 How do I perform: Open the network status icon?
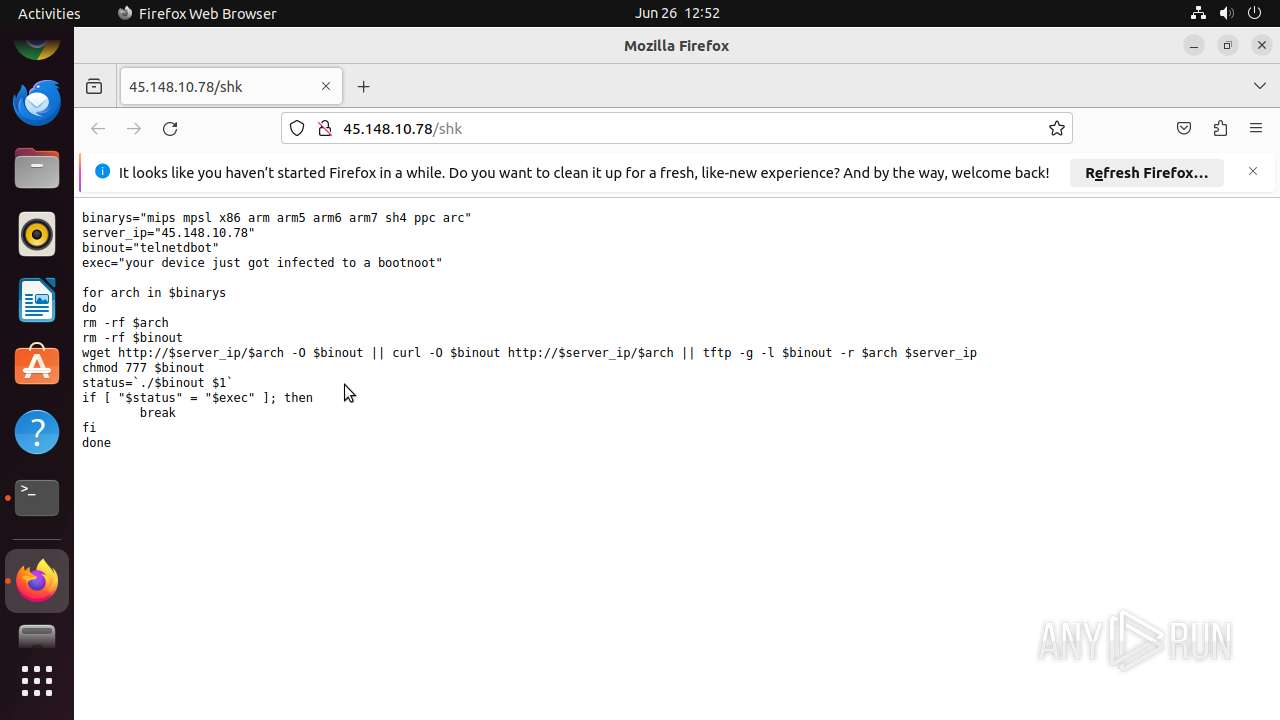[x=1198, y=13]
